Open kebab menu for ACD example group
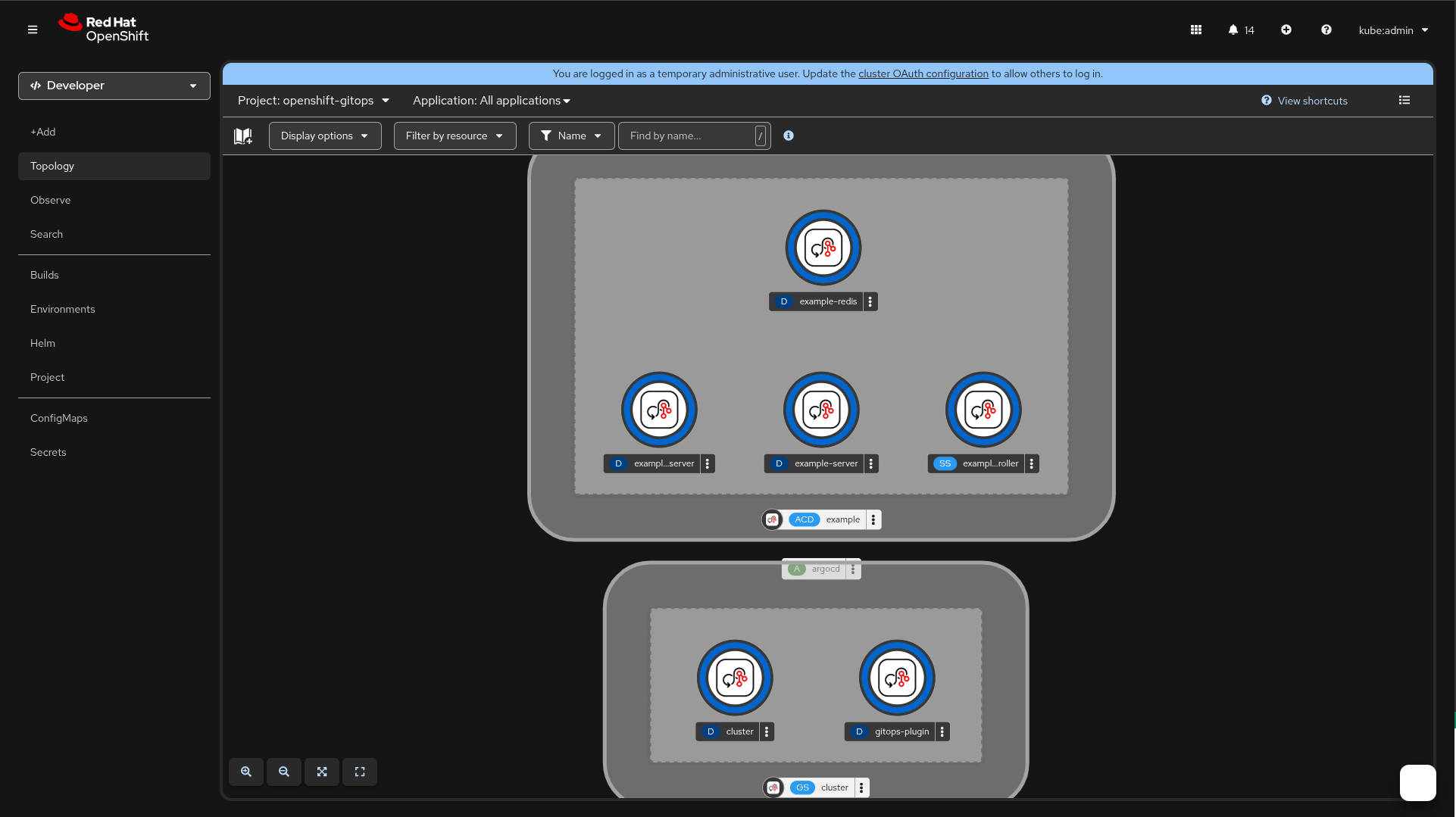Screen dimensions: 1456x817 coord(873,519)
